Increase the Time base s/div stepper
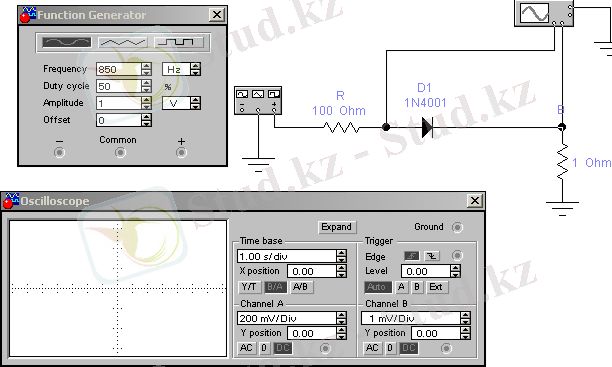 (x=342, y=253)
